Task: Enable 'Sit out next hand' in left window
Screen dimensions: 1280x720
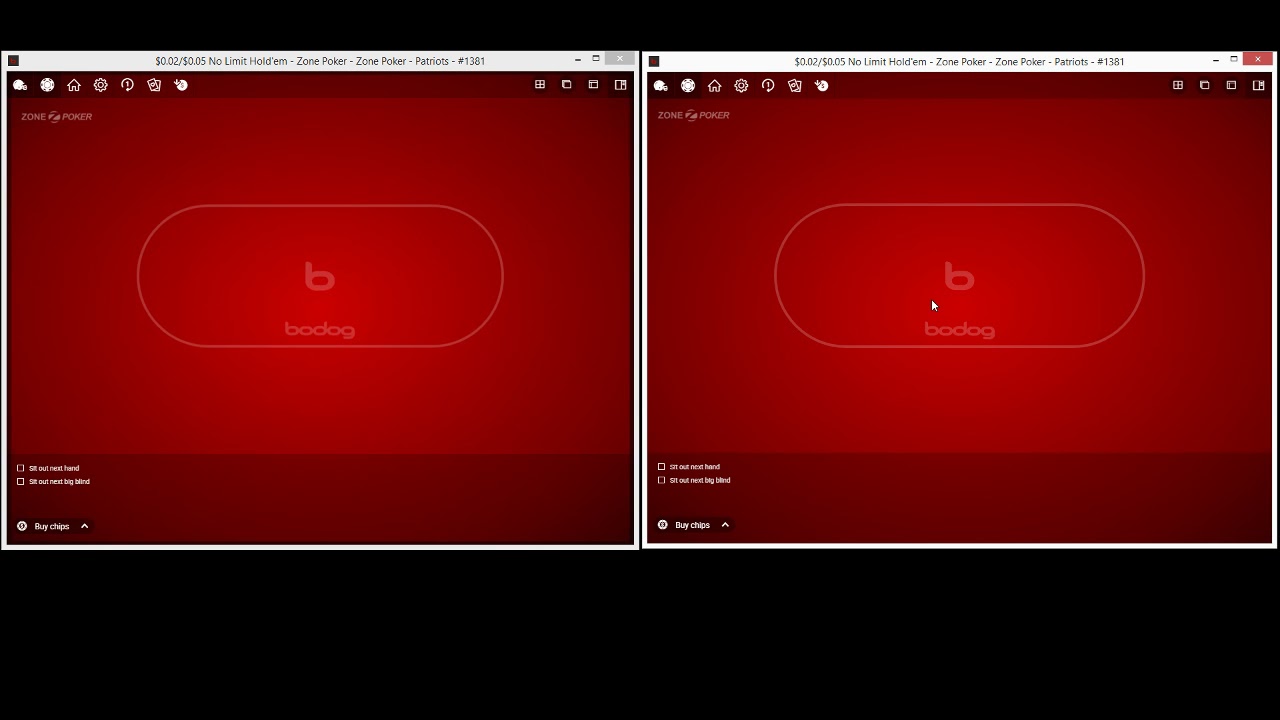Action: [20, 468]
